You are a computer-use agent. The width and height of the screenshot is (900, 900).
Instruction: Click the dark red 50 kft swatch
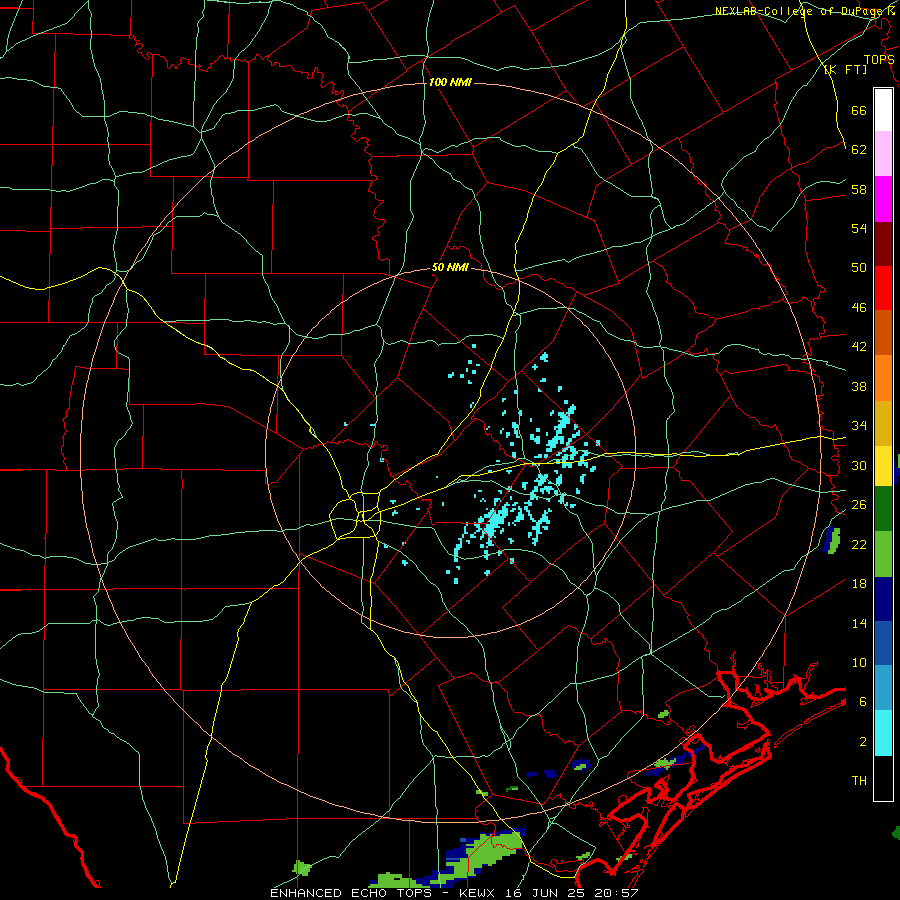[x=883, y=243]
